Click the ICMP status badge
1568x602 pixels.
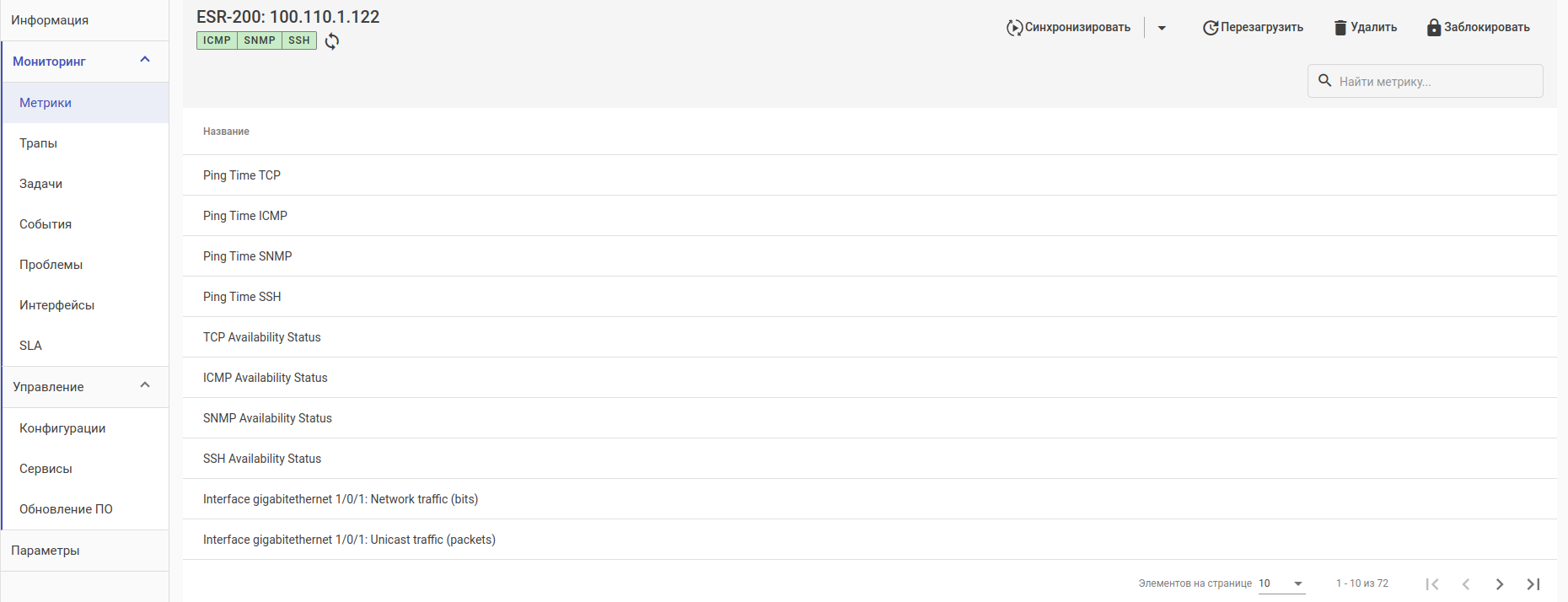(217, 40)
